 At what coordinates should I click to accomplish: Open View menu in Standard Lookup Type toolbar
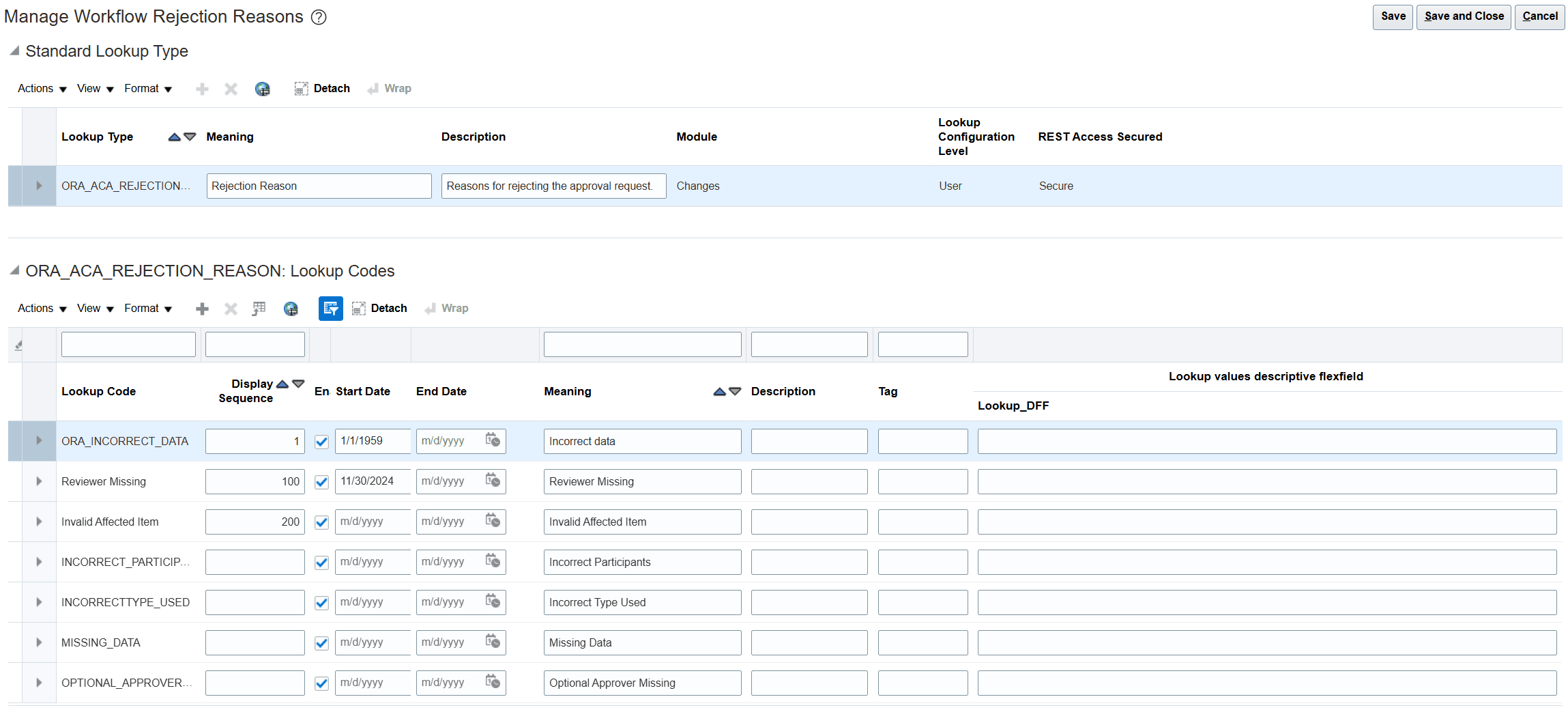[x=96, y=89]
